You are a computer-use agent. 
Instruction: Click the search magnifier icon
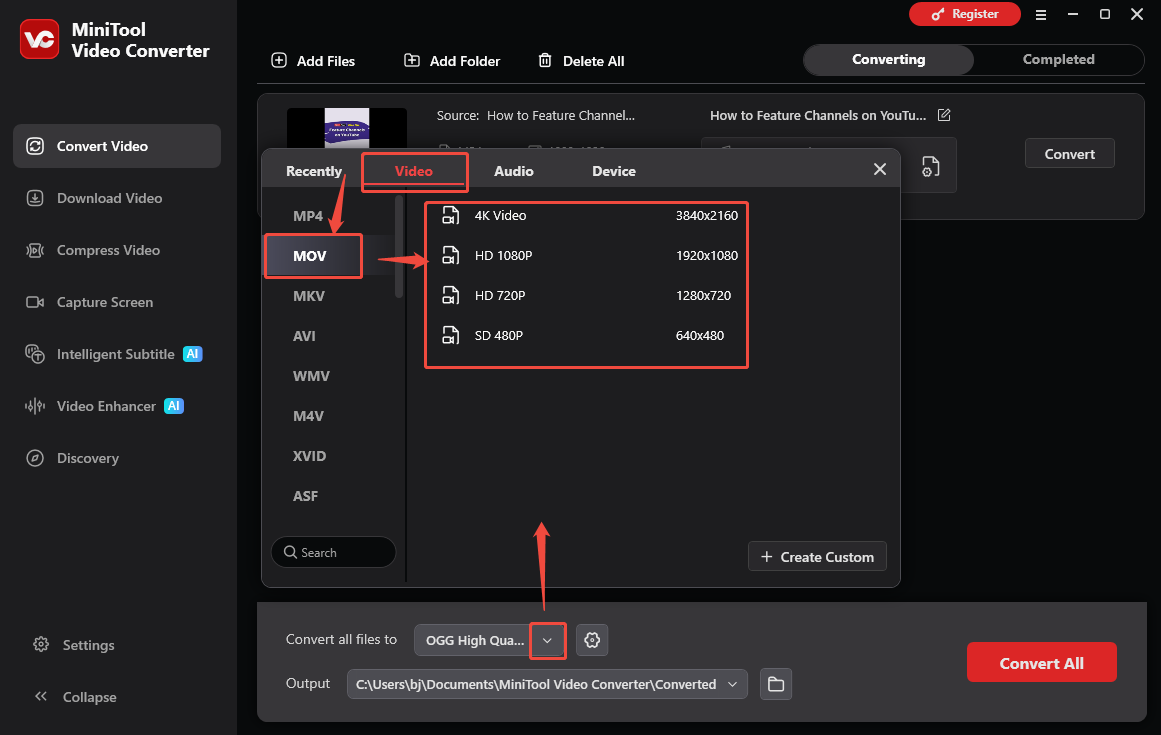click(290, 552)
